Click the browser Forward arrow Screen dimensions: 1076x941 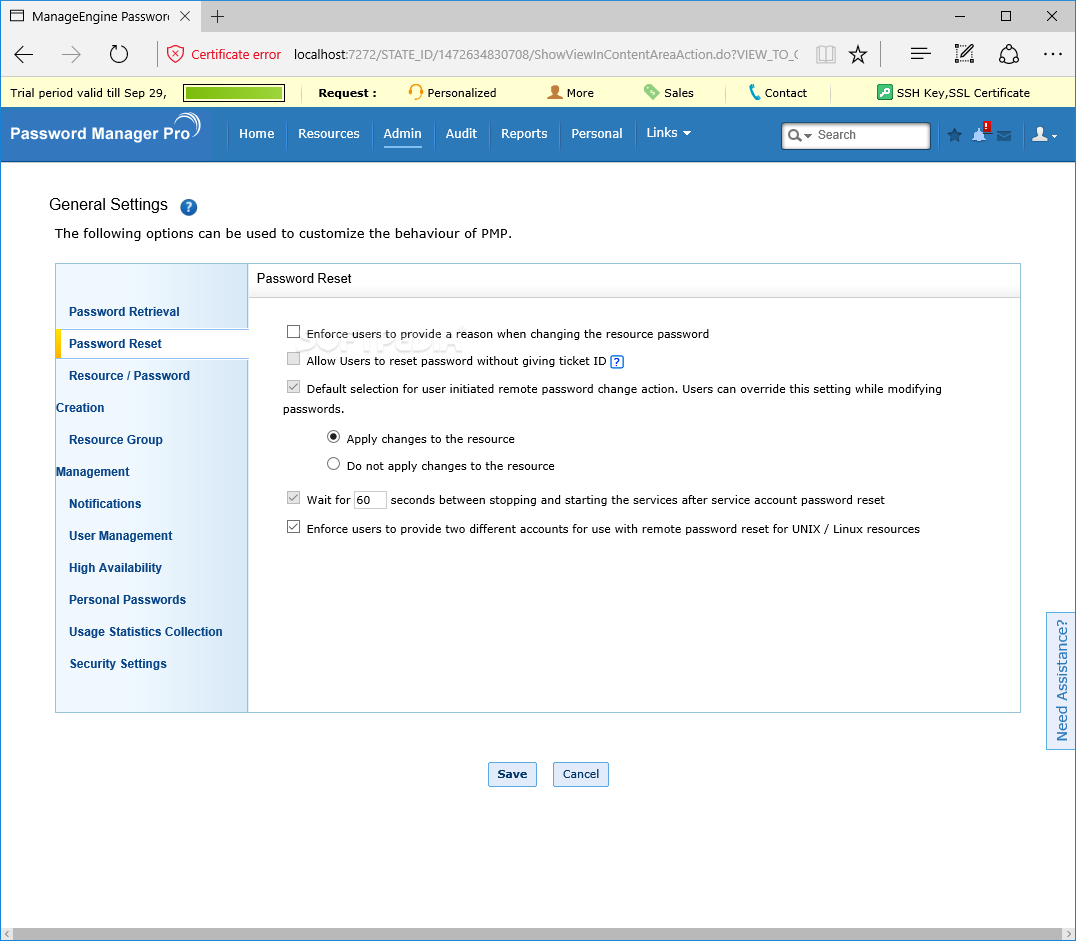[x=71, y=54]
